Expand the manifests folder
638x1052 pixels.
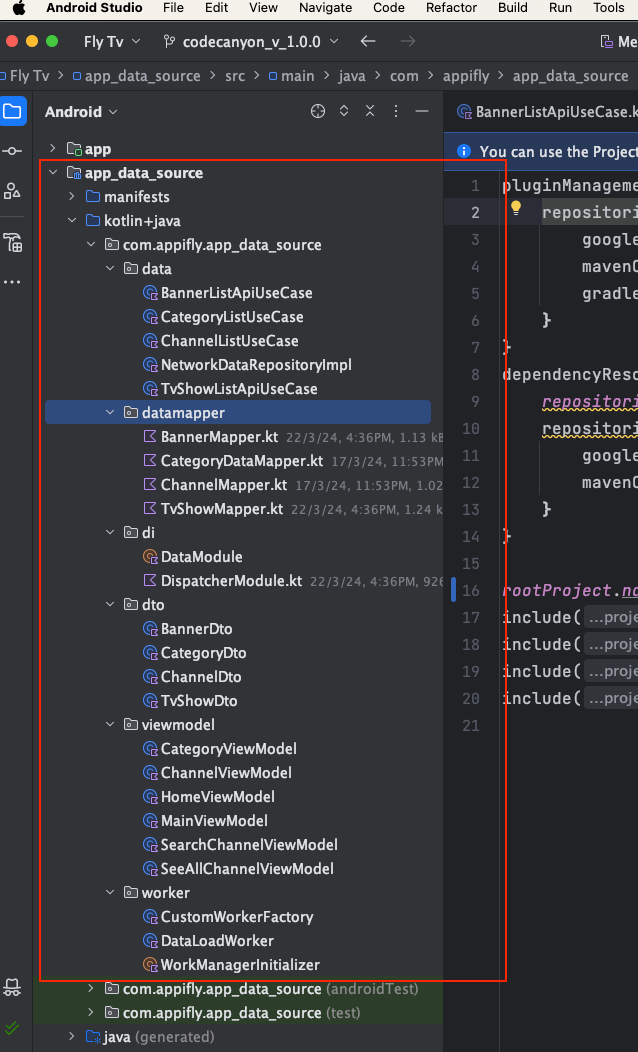coord(72,197)
